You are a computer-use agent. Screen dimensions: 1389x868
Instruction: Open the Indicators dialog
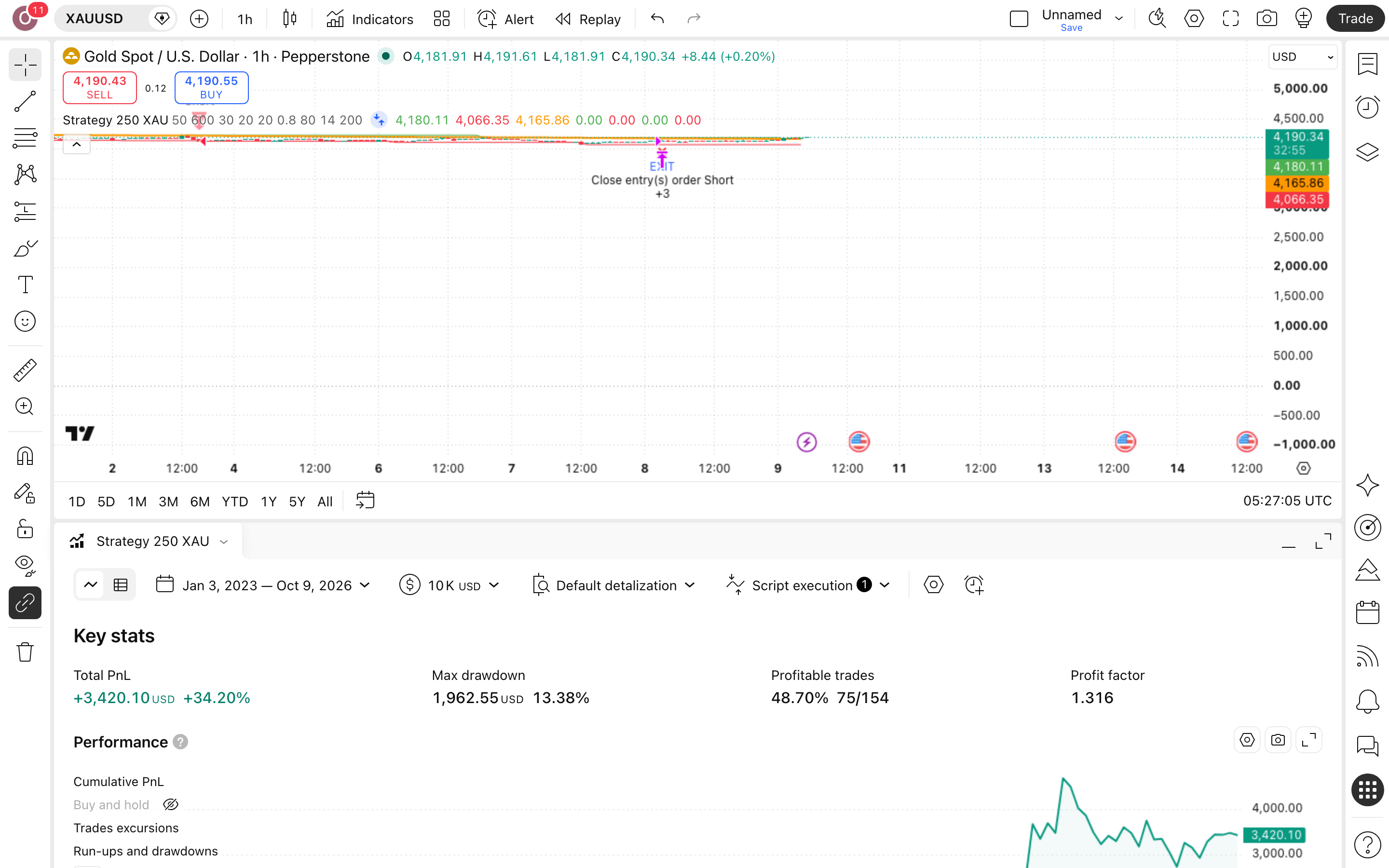(369, 19)
